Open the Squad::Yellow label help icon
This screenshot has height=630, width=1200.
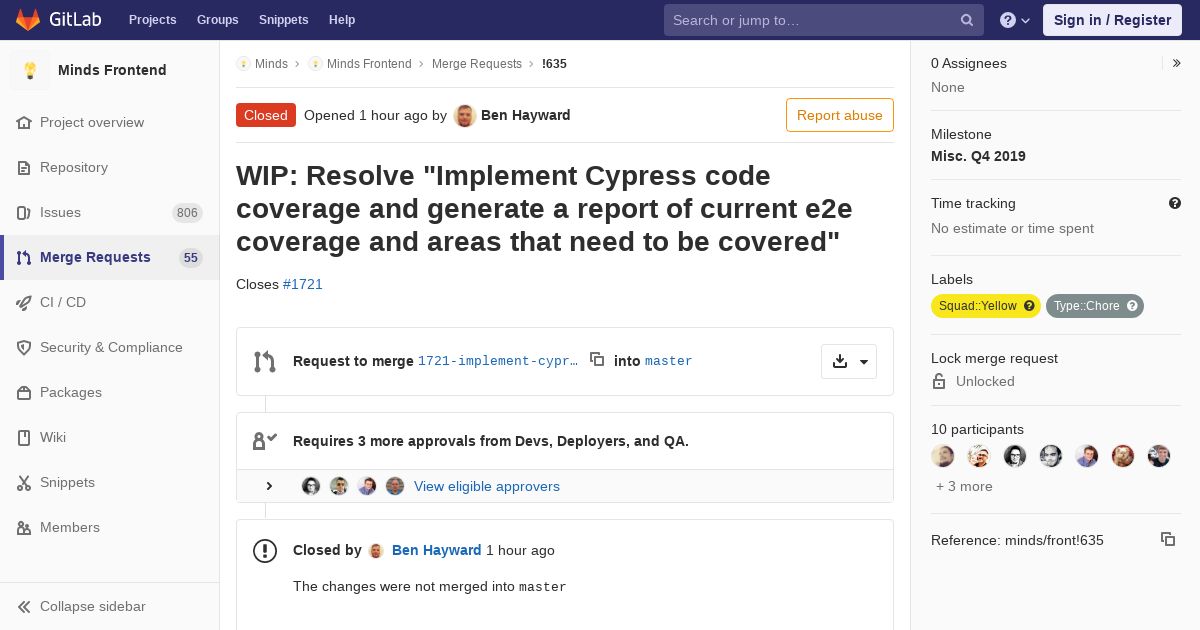pos(1029,306)
